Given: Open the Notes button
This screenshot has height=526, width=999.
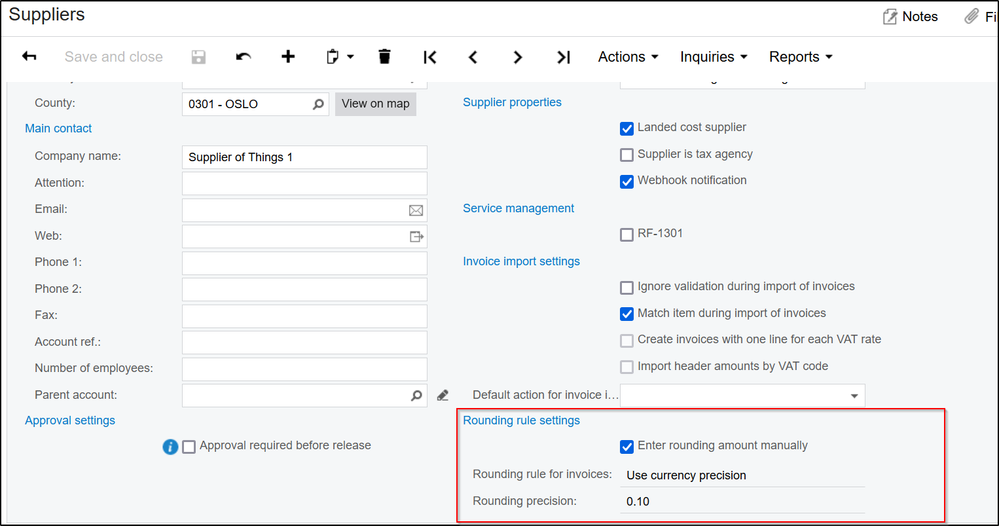Looking at the screenshot, I should 910,16.
